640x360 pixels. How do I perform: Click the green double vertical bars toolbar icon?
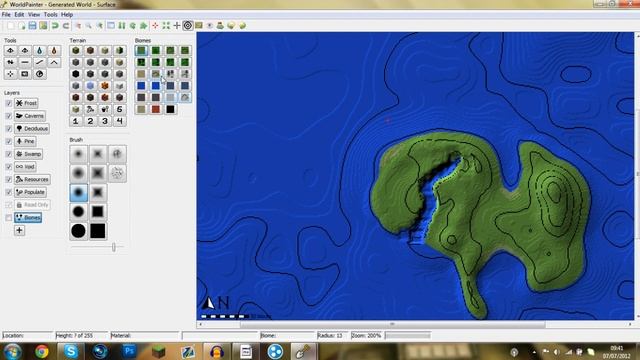coord(122,26)
